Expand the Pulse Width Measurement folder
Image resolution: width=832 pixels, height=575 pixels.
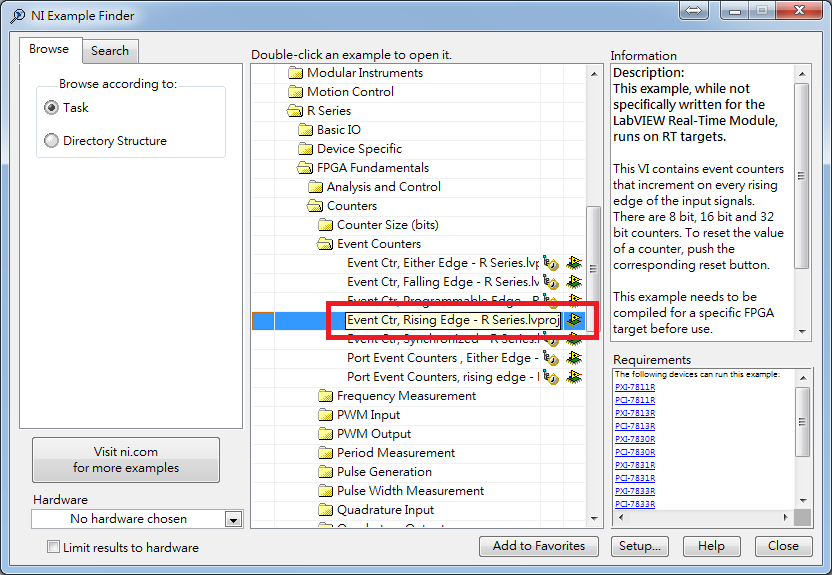[401, 491]
